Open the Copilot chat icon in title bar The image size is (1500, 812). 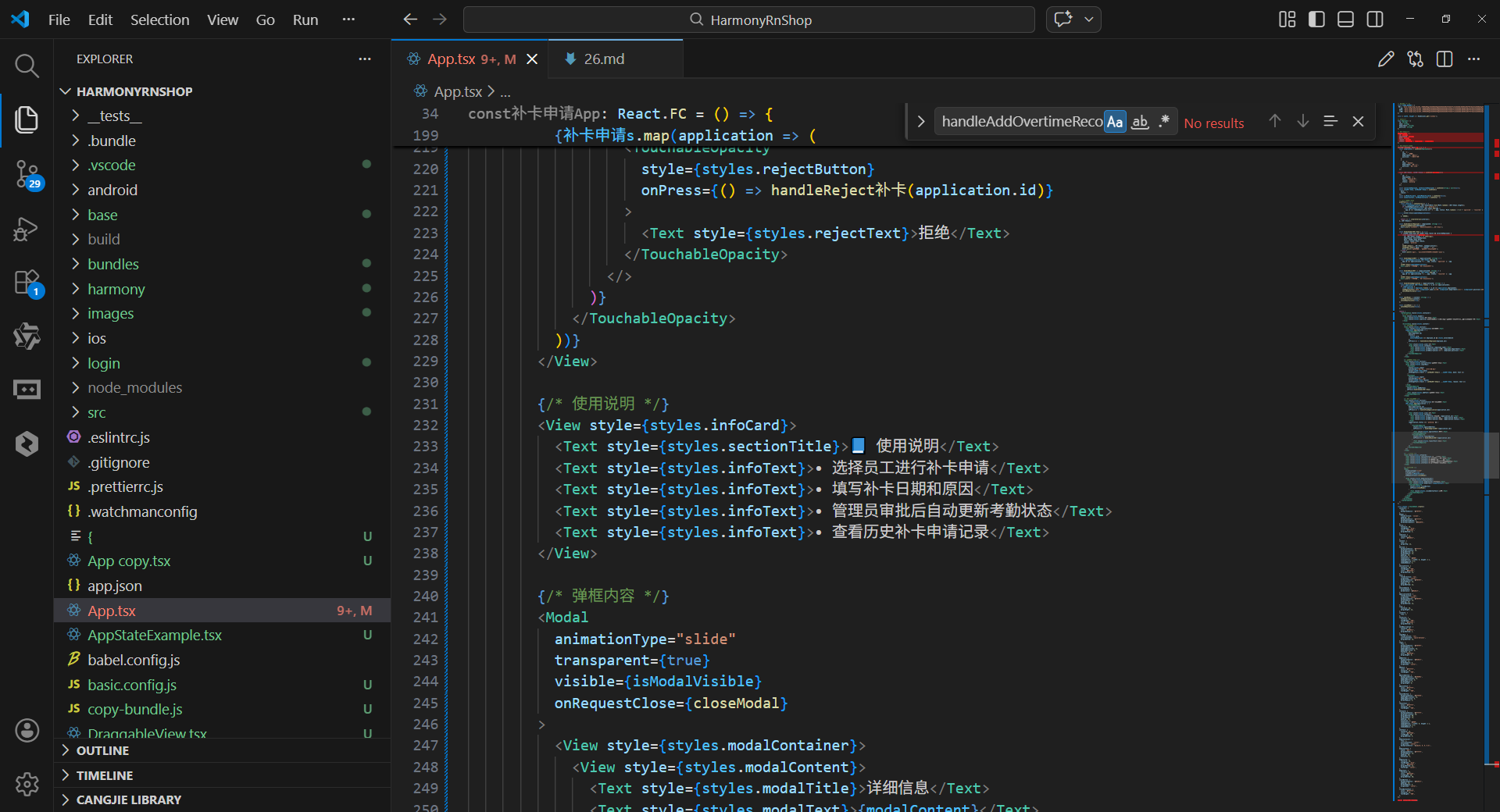click(x=1063, y=20)
